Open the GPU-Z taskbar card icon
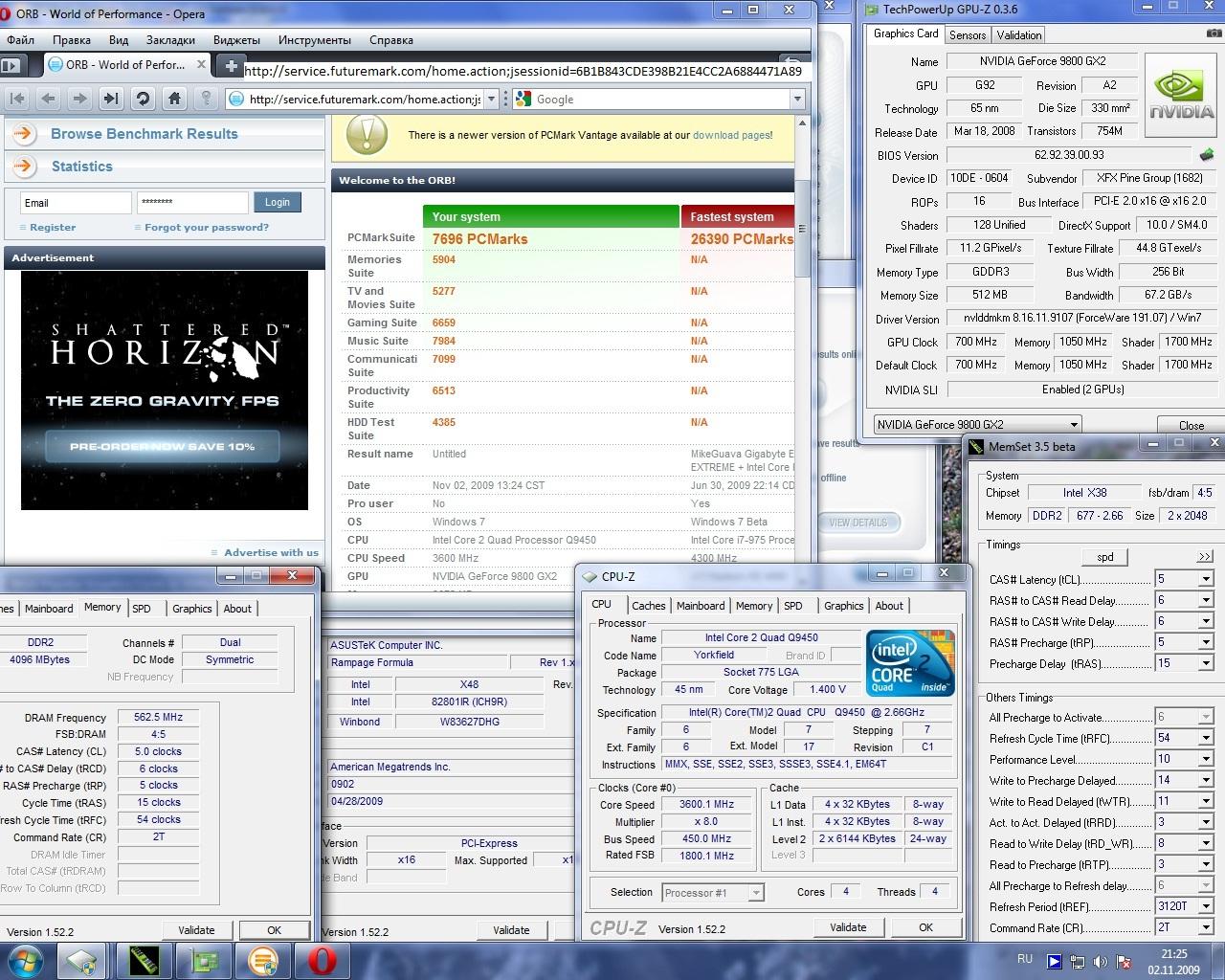Viewport: 1225px width, 980px height. pyautogui.click(x=203, y=960)
